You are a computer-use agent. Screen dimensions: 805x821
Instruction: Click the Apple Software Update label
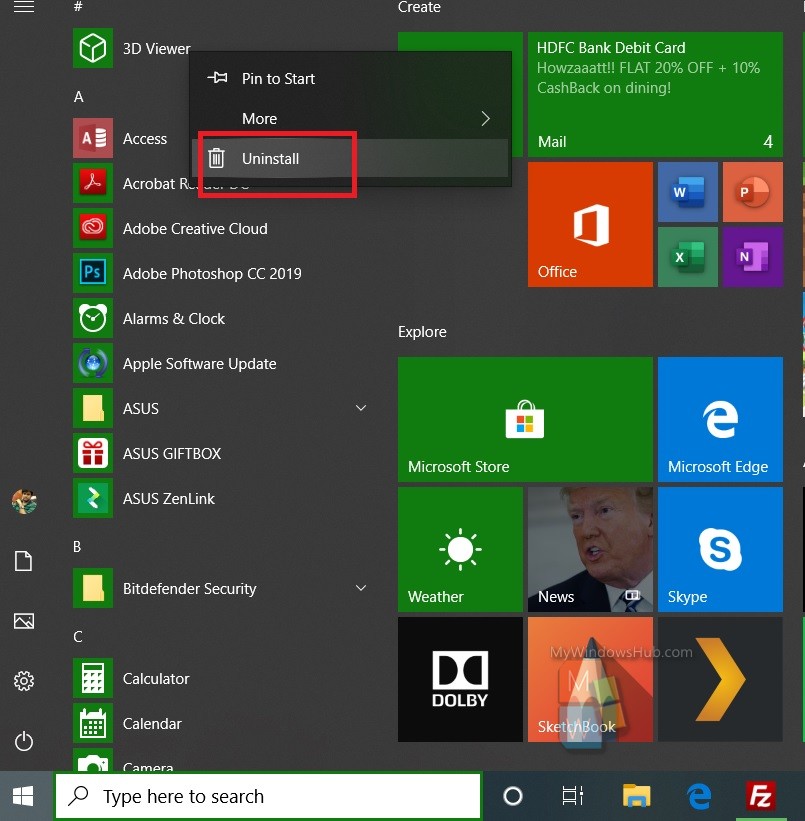pos(200,364)
